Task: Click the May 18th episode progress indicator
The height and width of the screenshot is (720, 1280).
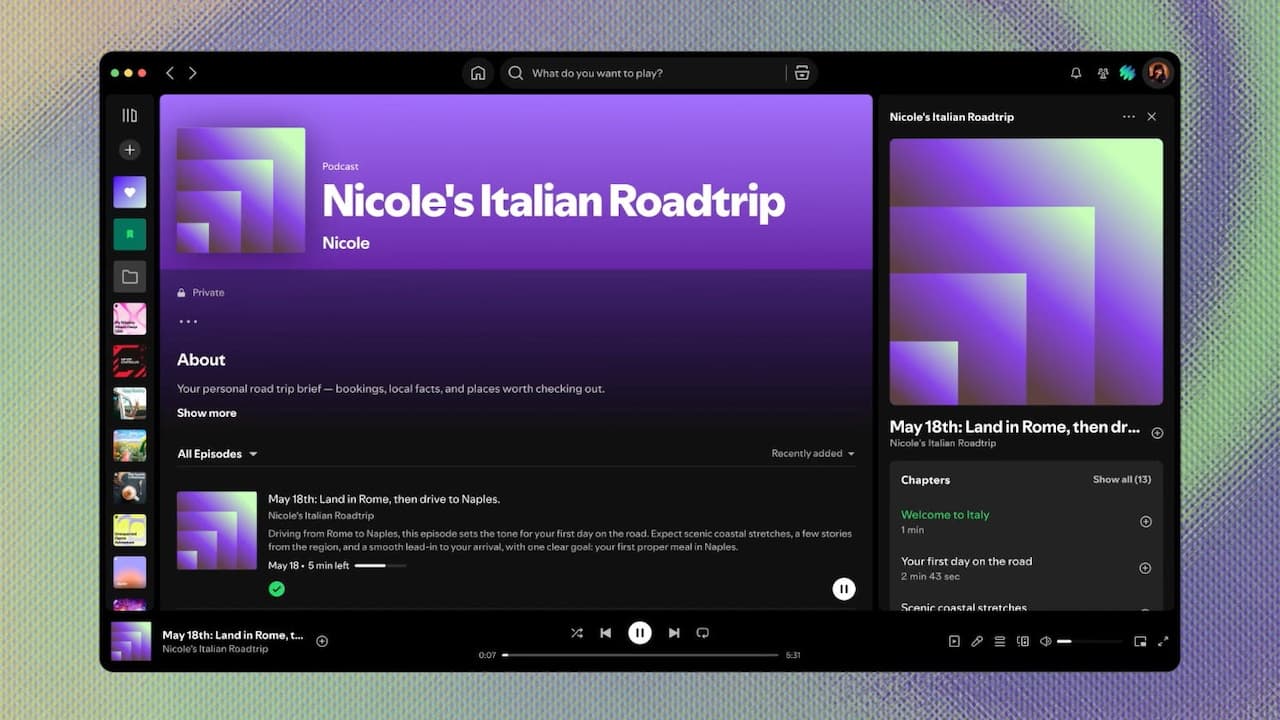Action: coord(380,566)
